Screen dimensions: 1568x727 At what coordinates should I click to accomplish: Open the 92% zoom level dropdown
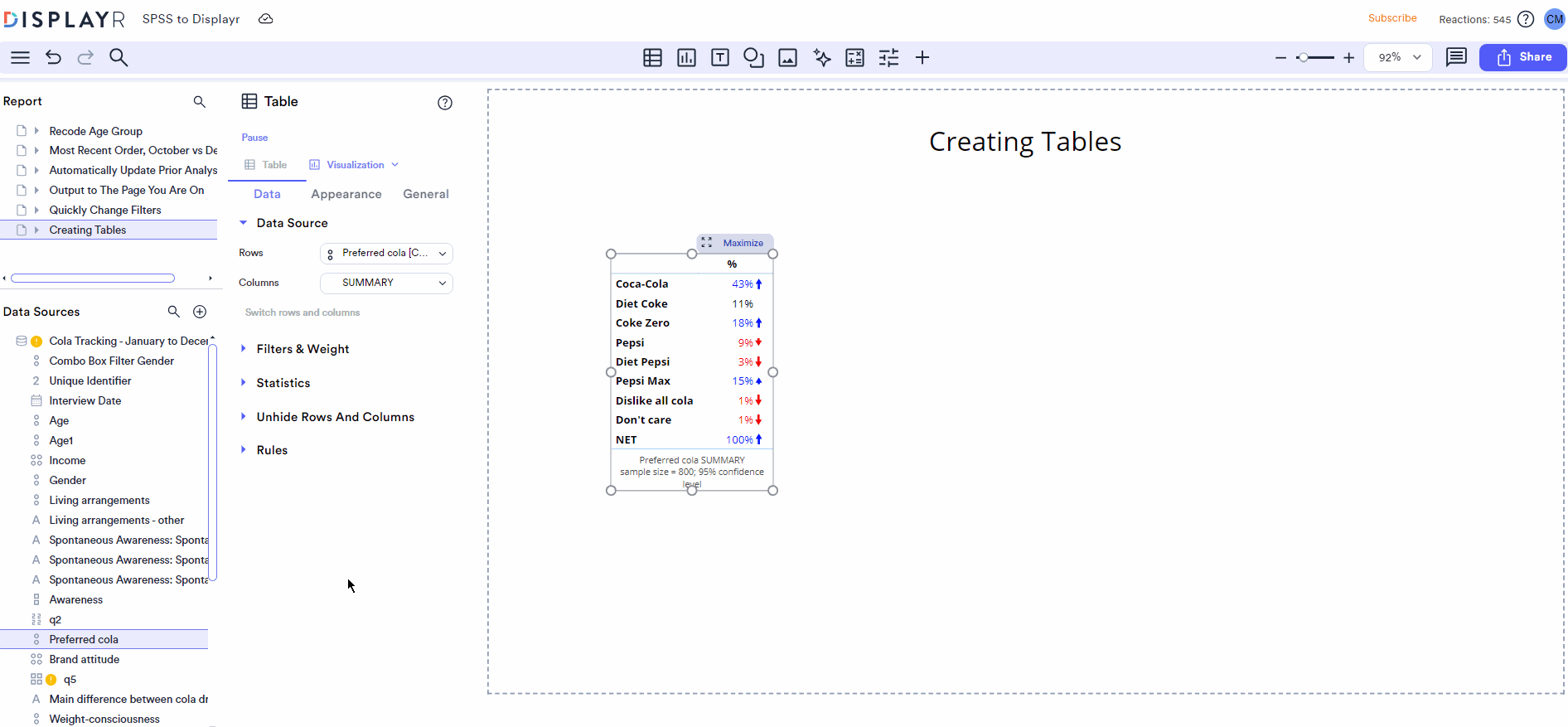[x=1399, y=57]
